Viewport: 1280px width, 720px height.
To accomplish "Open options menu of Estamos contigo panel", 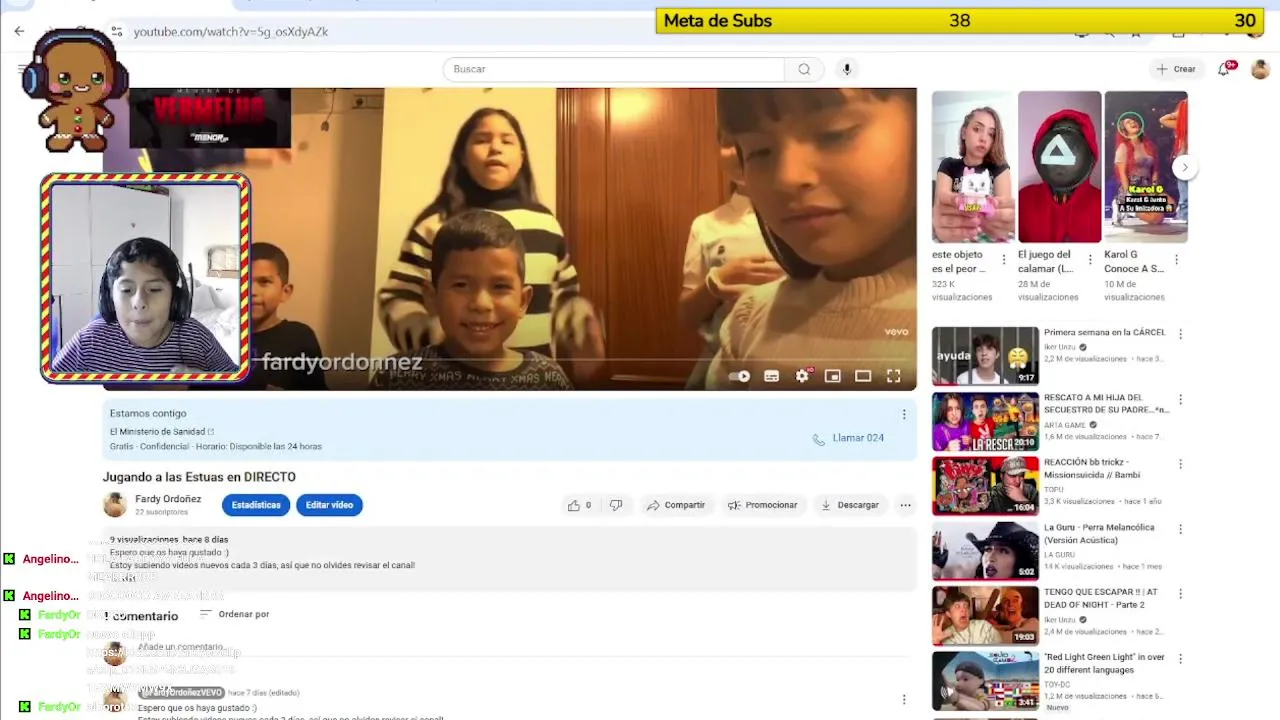I will pos(904,414).
